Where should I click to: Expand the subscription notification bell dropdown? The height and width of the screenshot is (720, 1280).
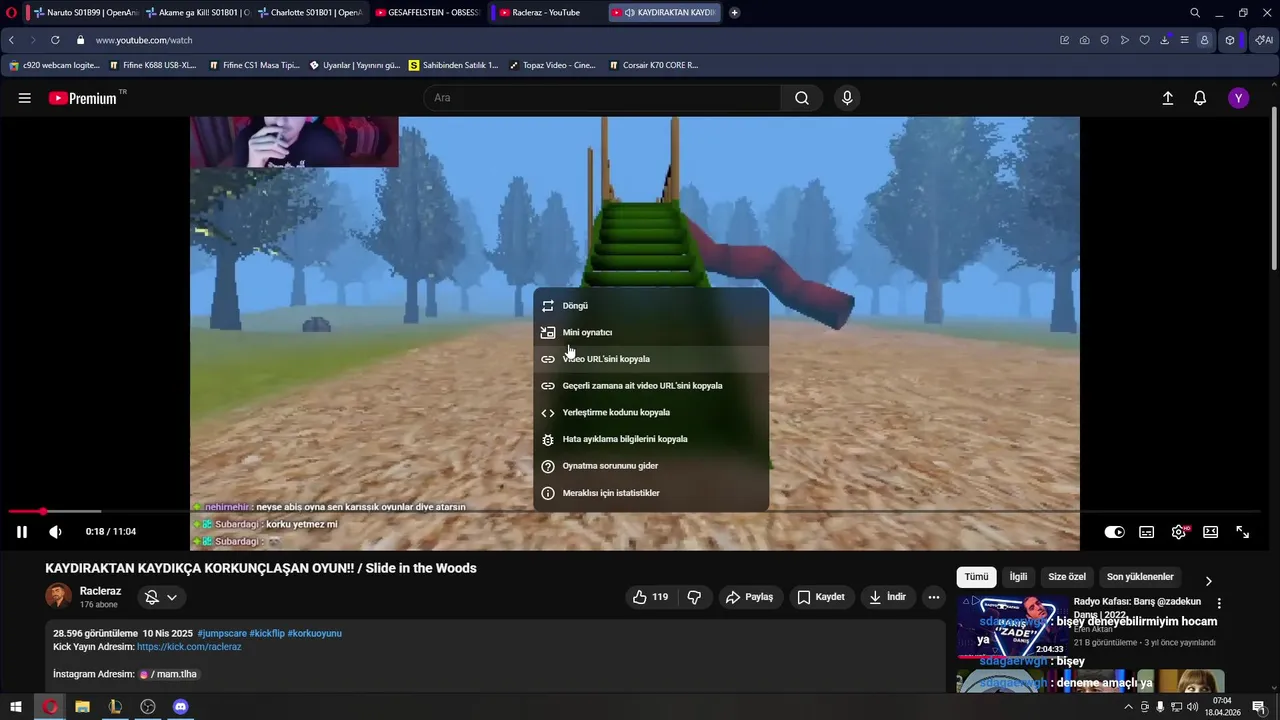click(x=161, y=597)
